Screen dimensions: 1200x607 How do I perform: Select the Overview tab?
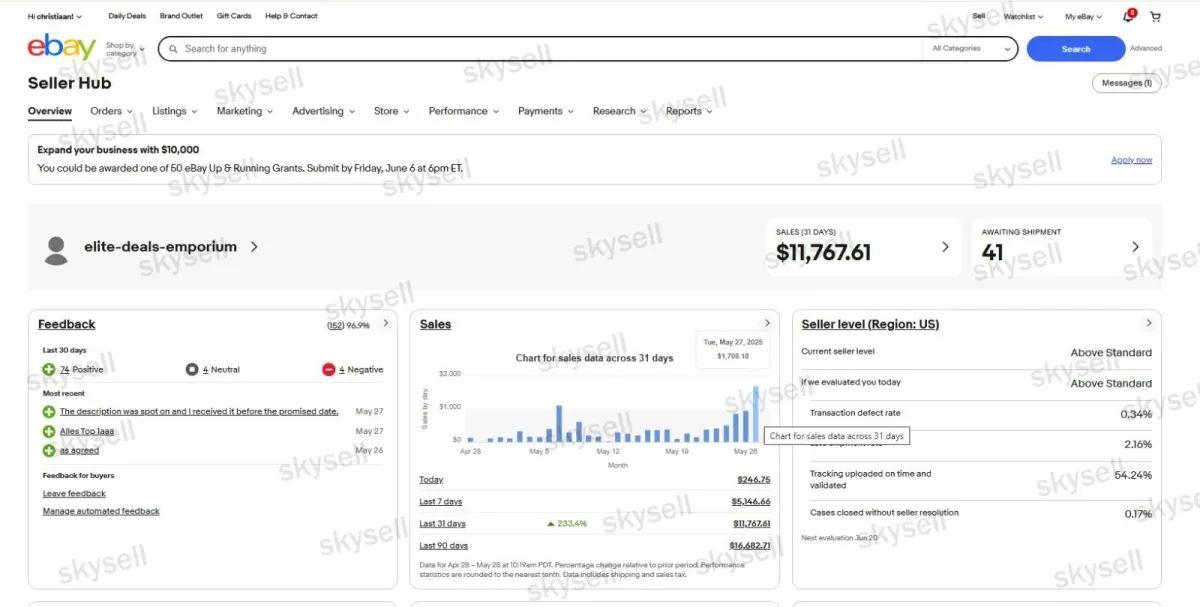(x=50, y=111)
